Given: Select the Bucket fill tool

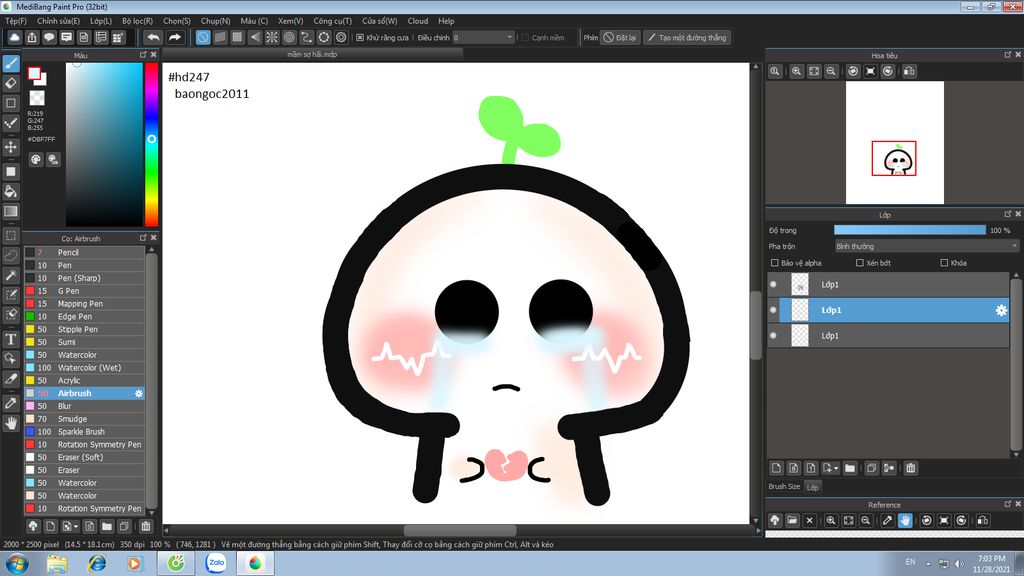Looking at the screenshot, I should (x=11, y=191).
